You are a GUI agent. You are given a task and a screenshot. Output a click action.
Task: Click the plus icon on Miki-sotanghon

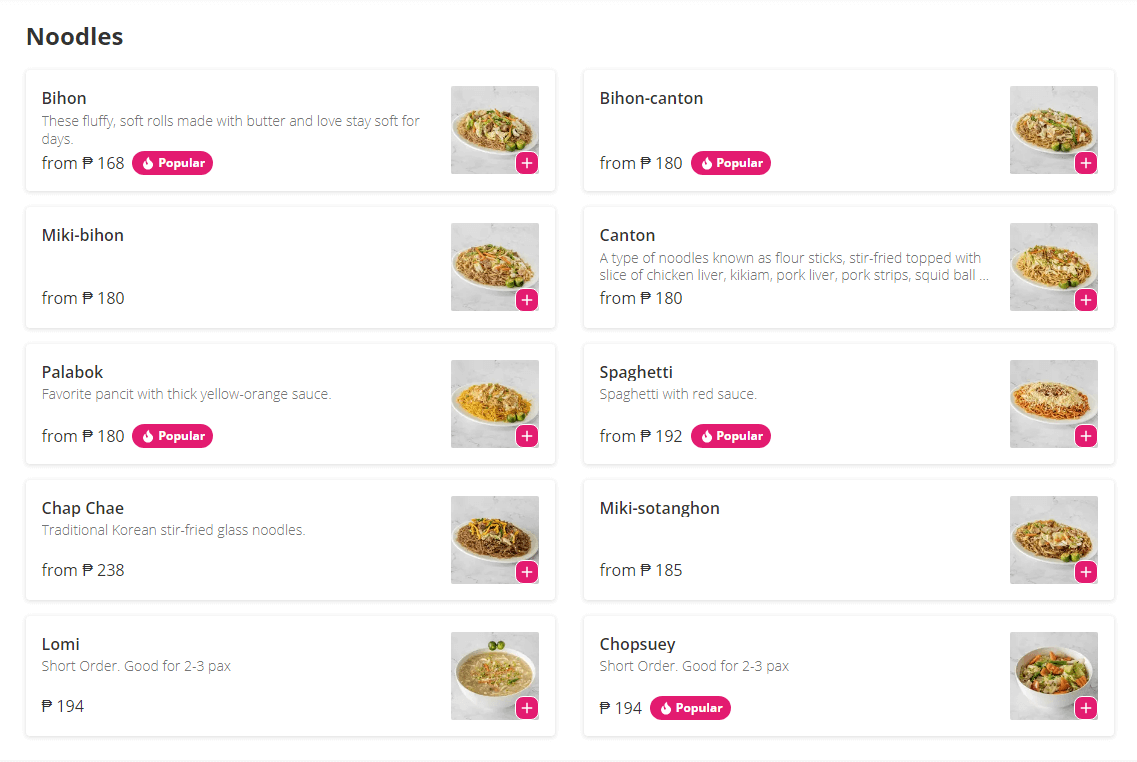coord(1086,571)
